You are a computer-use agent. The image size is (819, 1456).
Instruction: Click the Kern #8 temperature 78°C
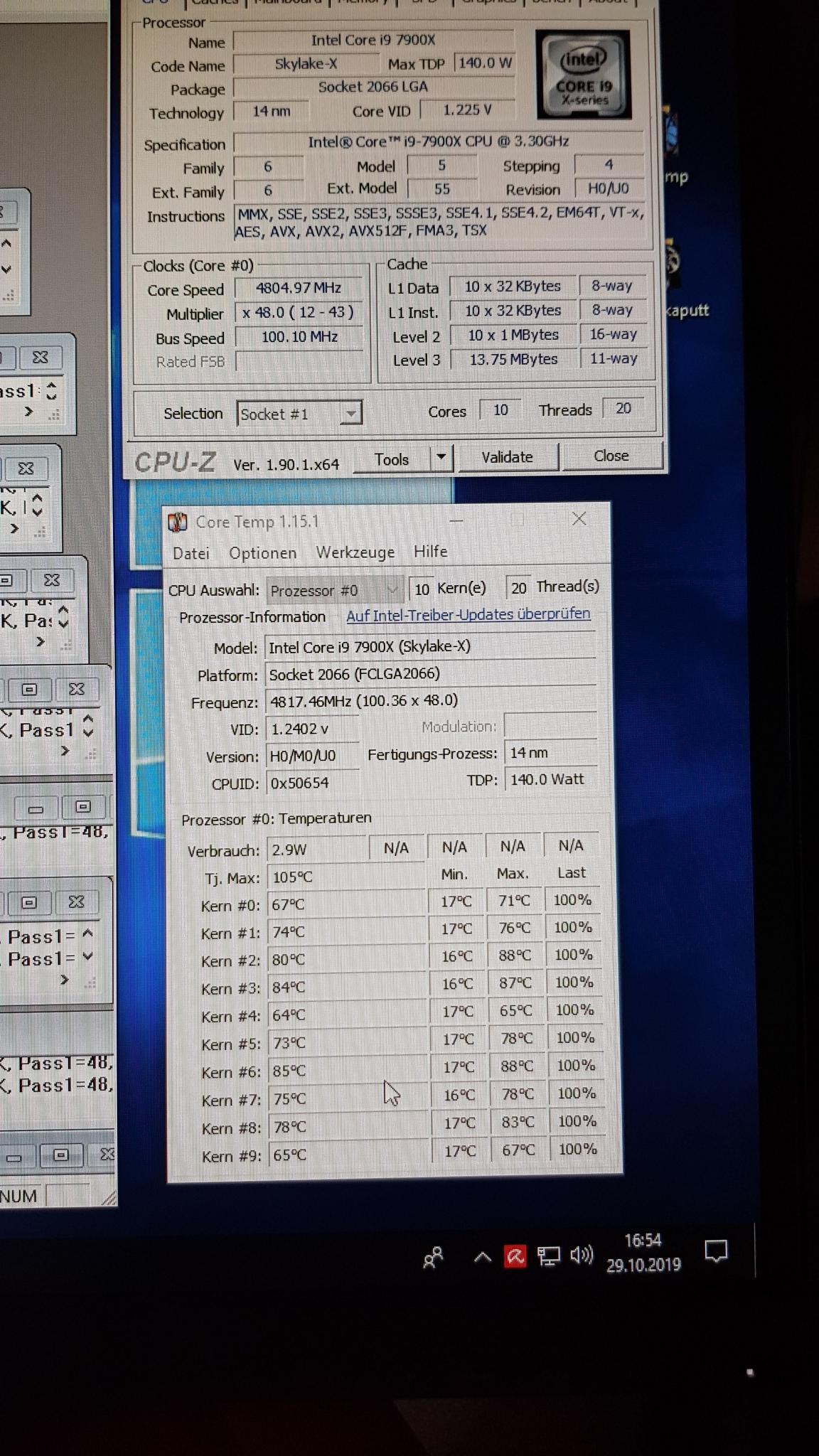pyautogui.click(x=349, y=1127)
